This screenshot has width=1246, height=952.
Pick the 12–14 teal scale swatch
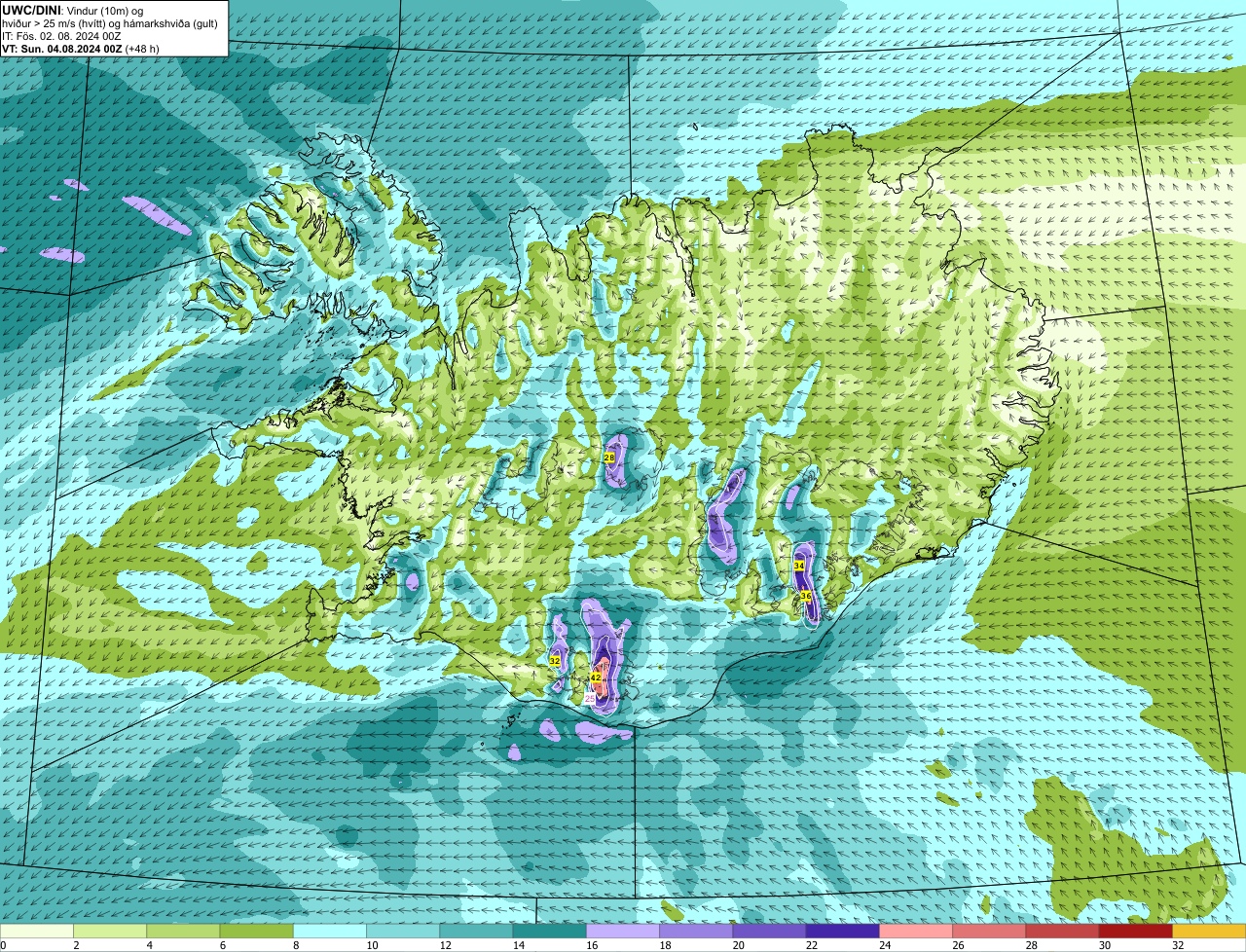pyautogui.click(x=476, y=932)
